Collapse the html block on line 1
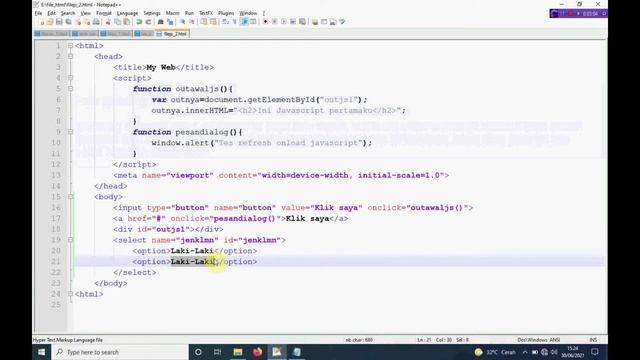Viewport: 640px width, 360px height. pos(70,46)
